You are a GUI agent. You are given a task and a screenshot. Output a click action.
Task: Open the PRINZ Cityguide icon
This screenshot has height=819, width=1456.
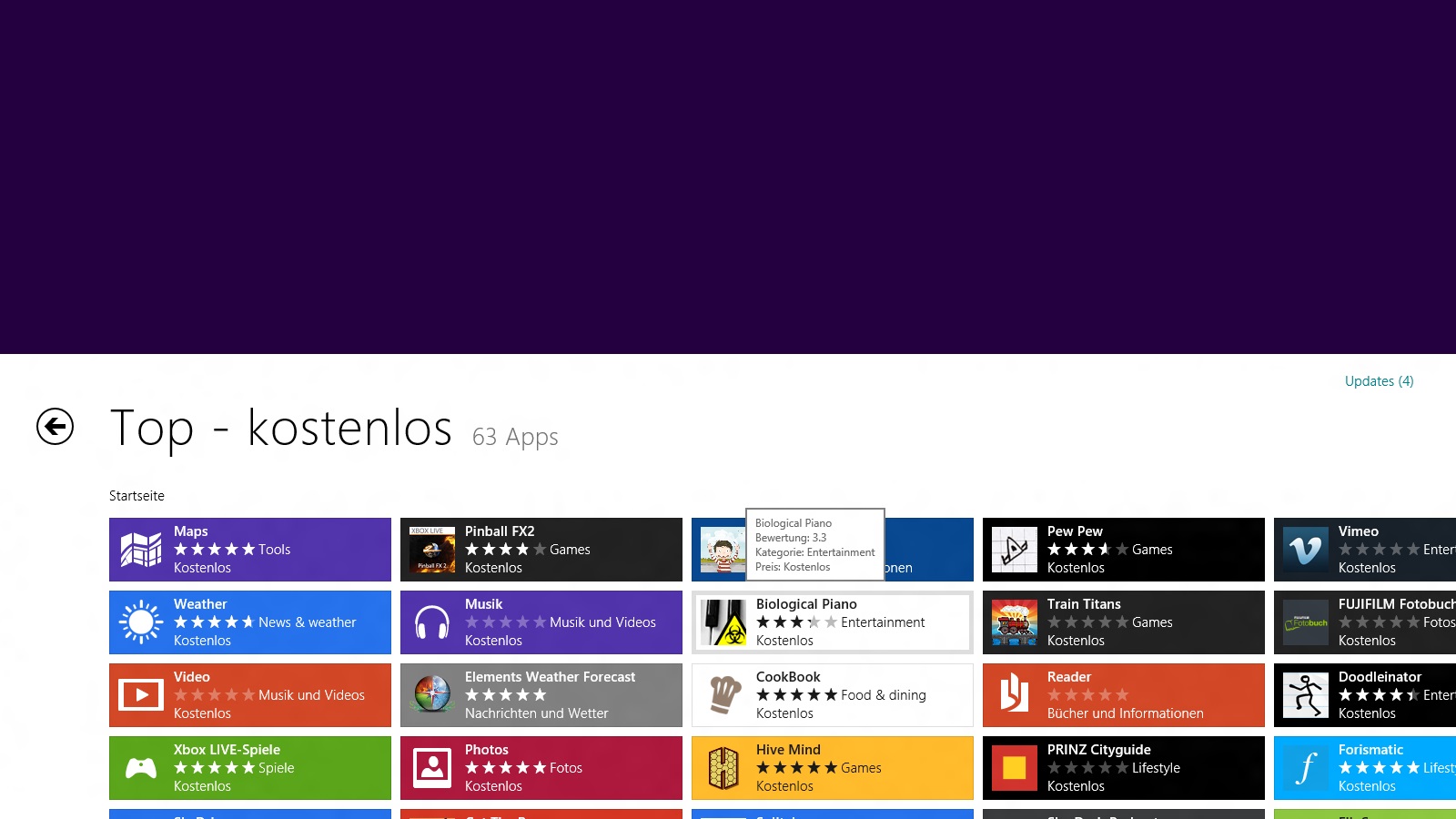1015,768
